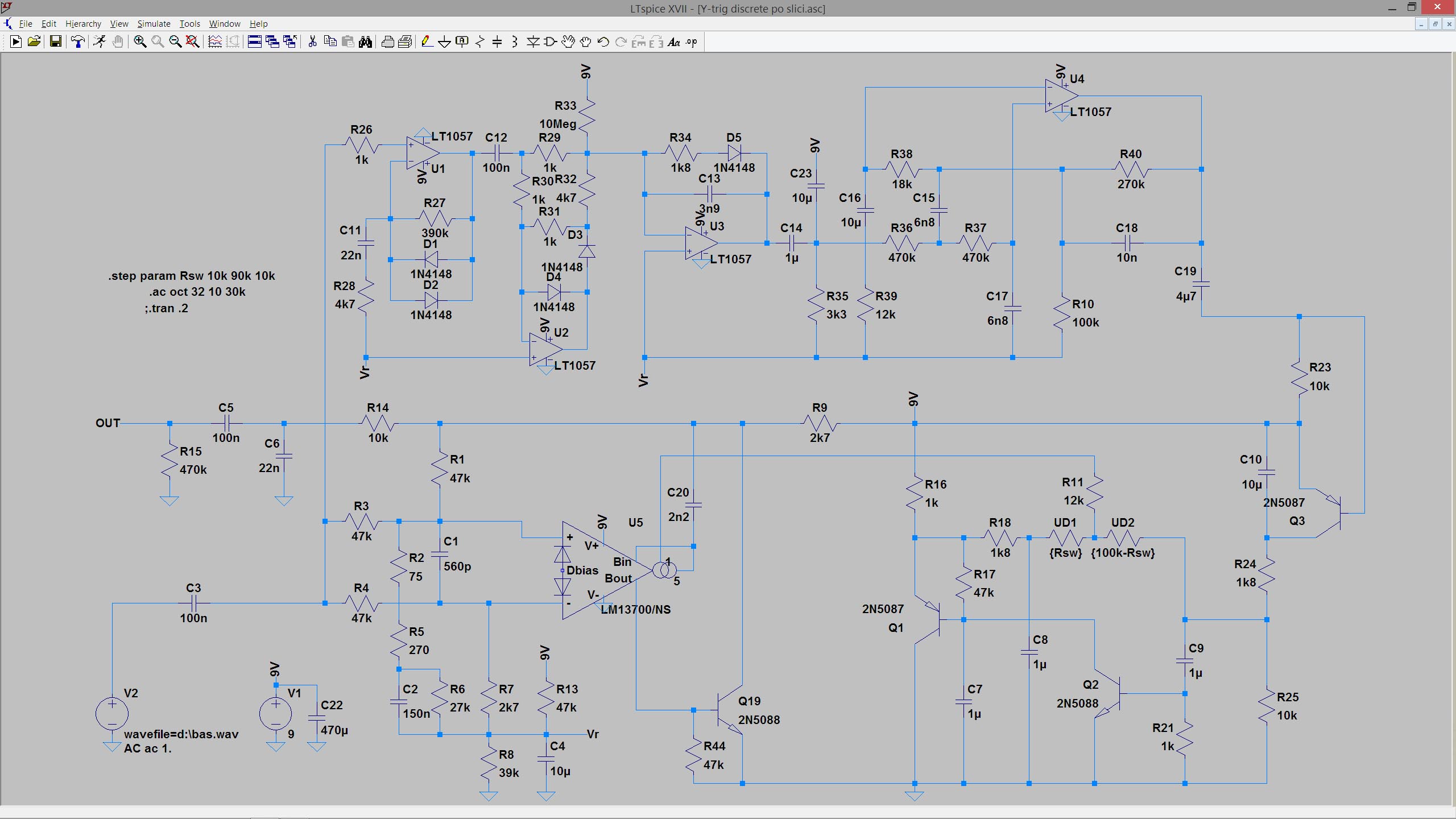Viewport: 1456px width, 819px height.
Task: Click the Redo arrow icon
Action: pos(621,42)
